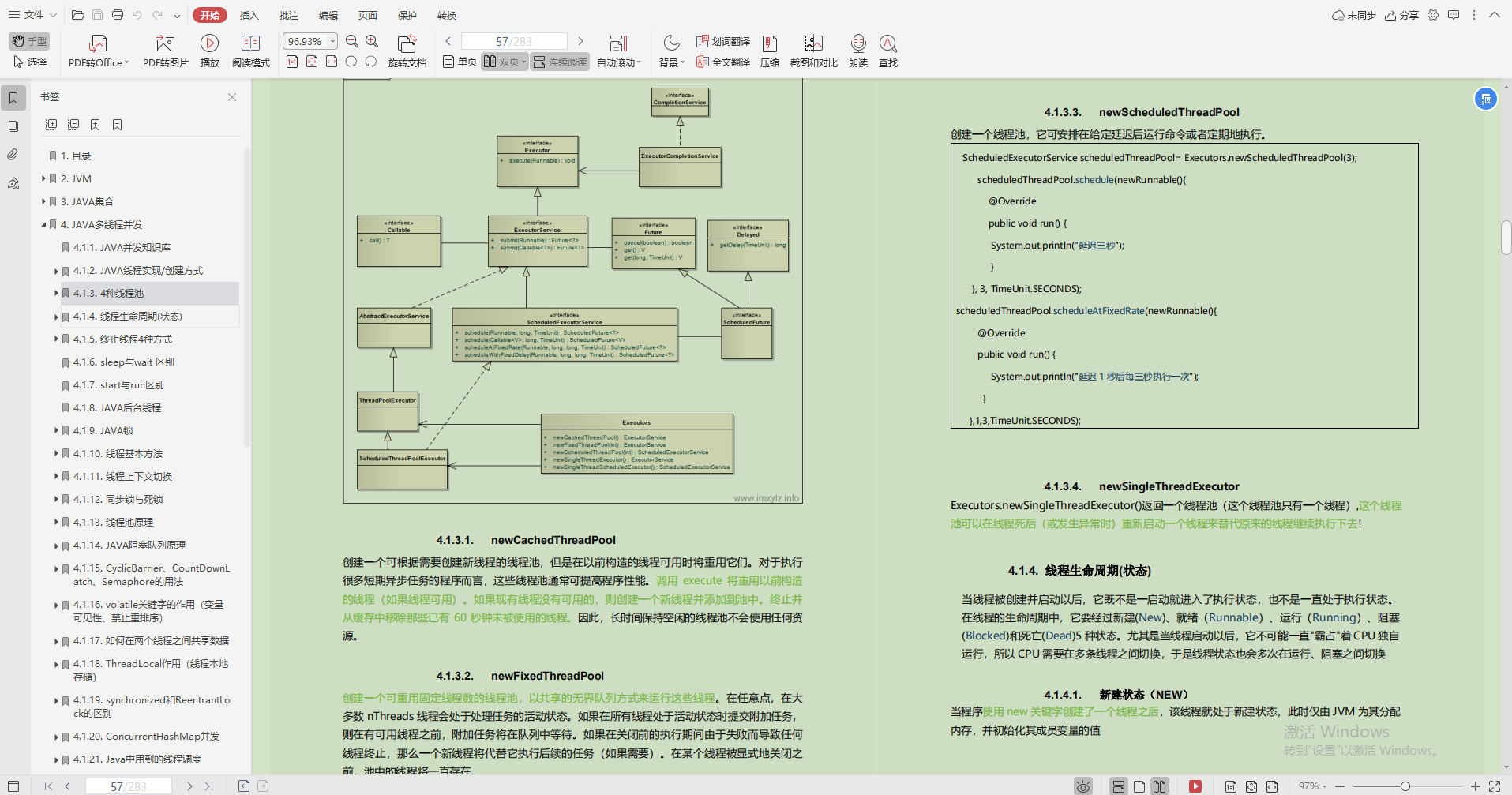
Task: Click the 截图和对比 tool icon
Action: tap(813, 51)
